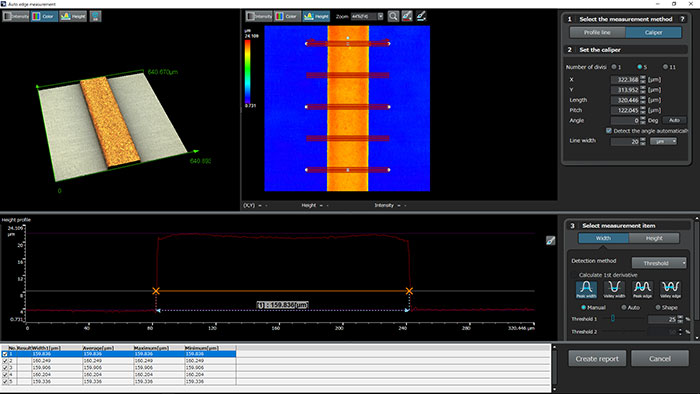Select Color view in 2D image toolbar
The width and height of the screenshot is (700, 394).
(x=288, y=17)
